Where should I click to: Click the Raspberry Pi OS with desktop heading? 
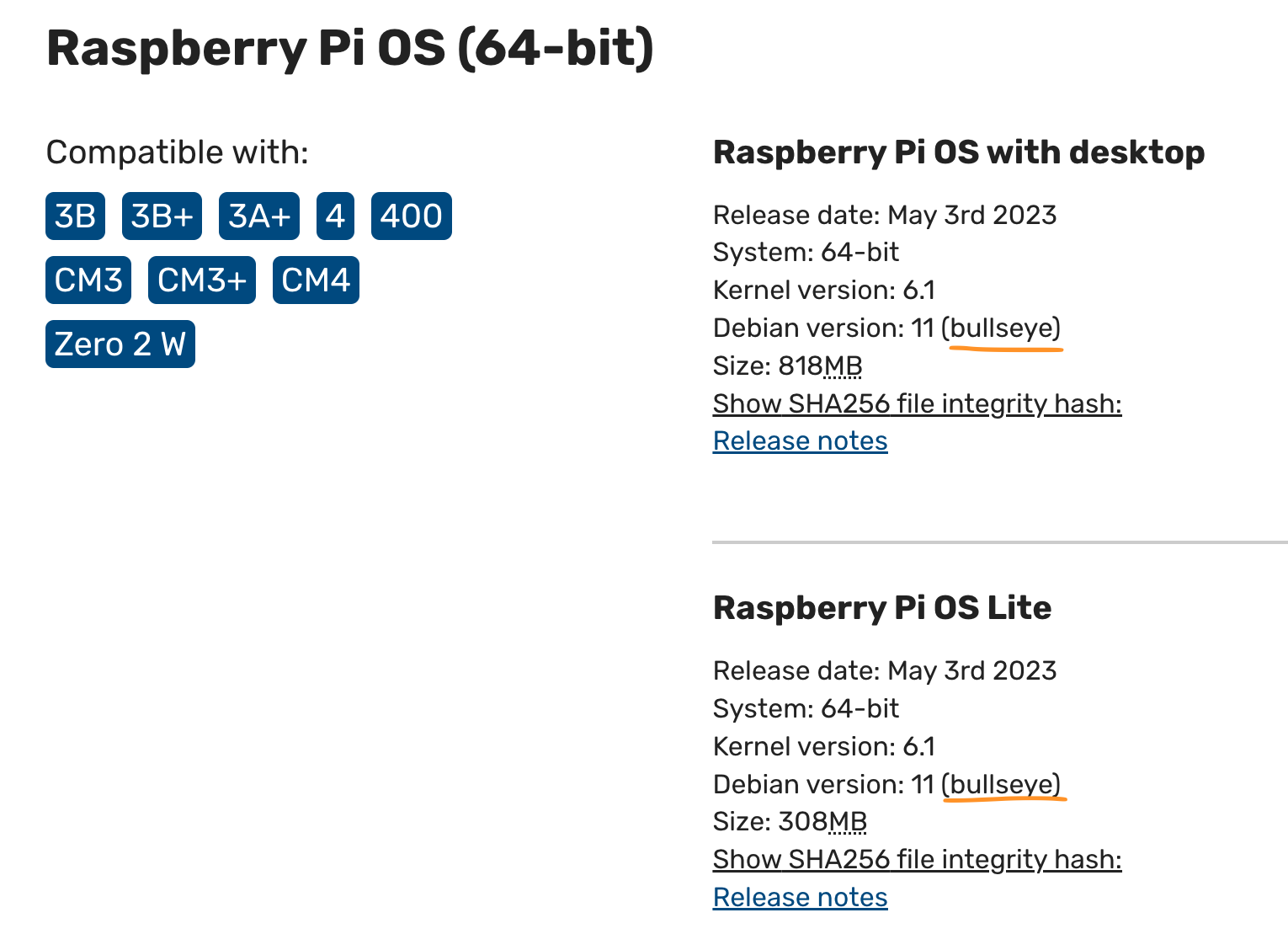[958, 152]
